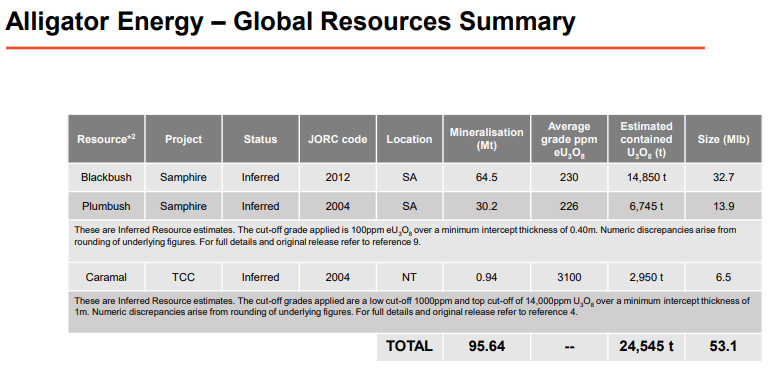Click the Location column header
768x370 pixels.
coord(409,139)
